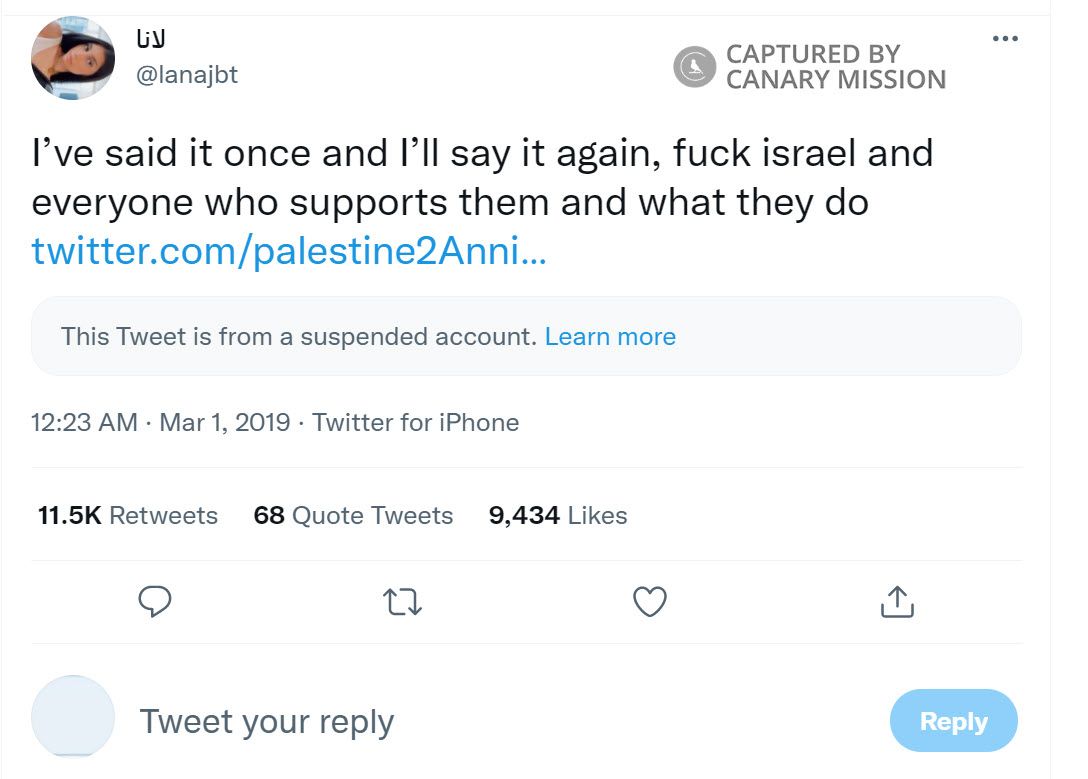The width and height of the screenshot is (1088, 779).
Task: Click the Canary Mission bird logo
Action: pos(694,67)
